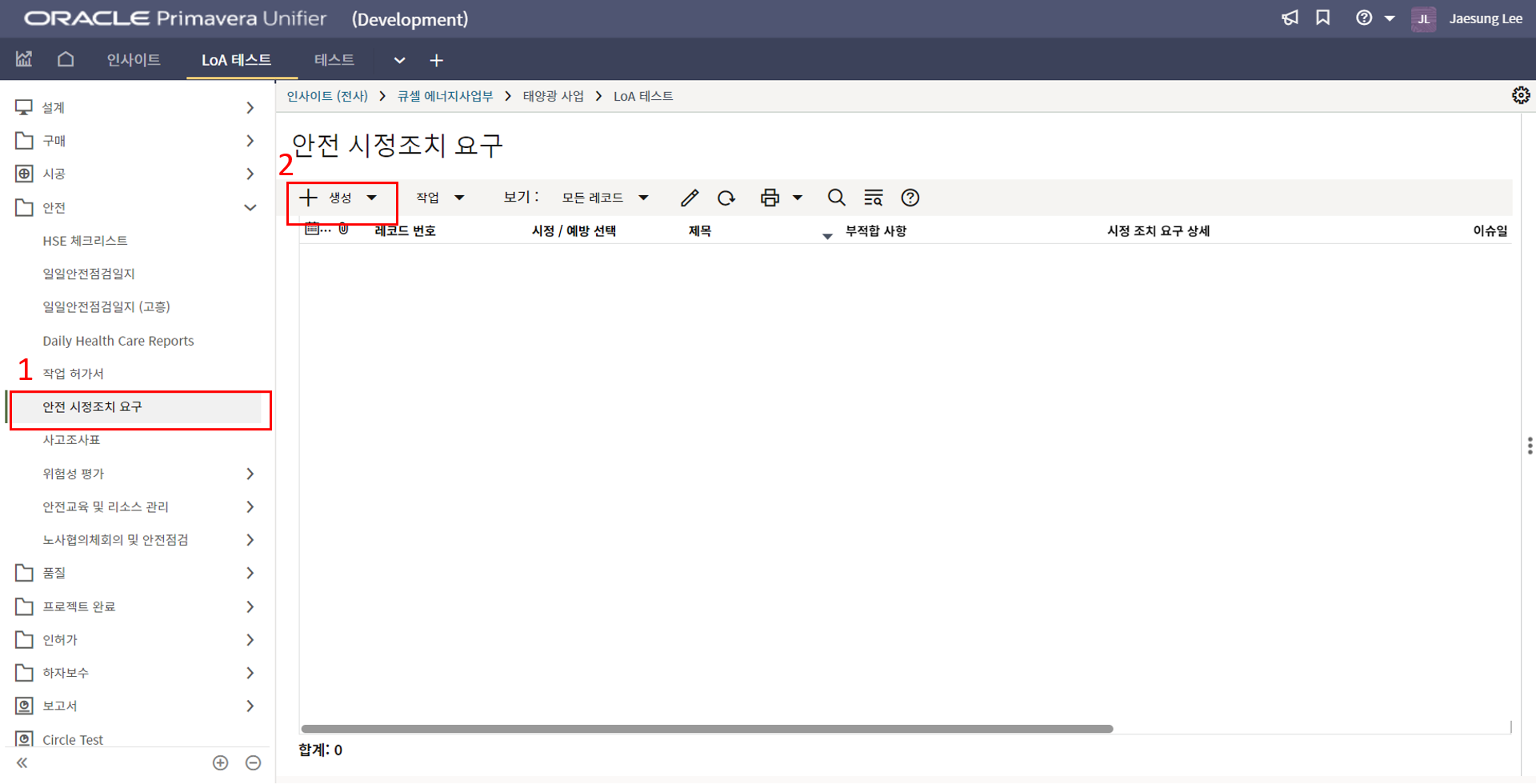The width and height of the screenshot is (1536, 784).
Task: Click the horizontal scrollbar of the table
Action: coord(706,729)
